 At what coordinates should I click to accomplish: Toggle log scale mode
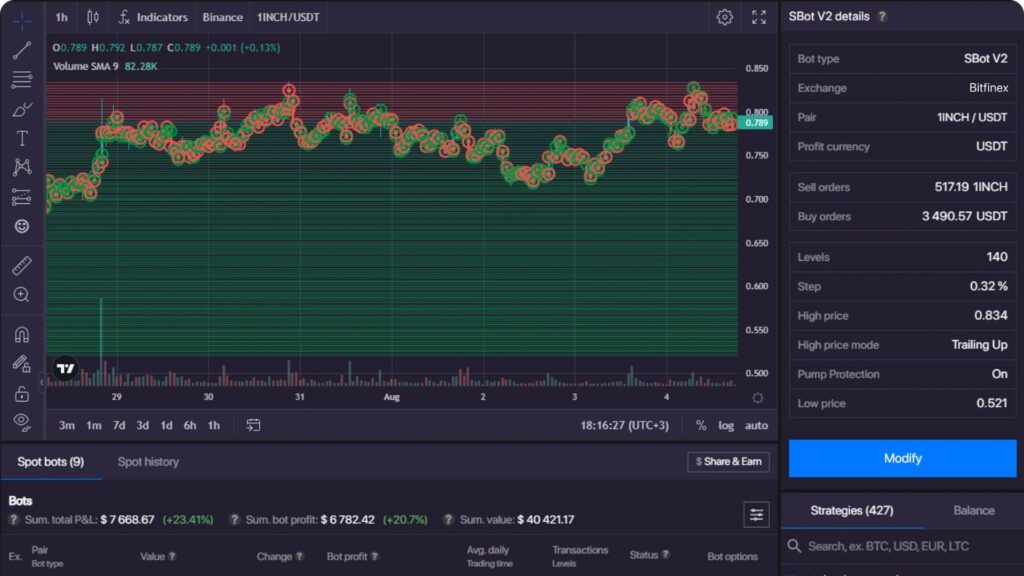point(726,425)
